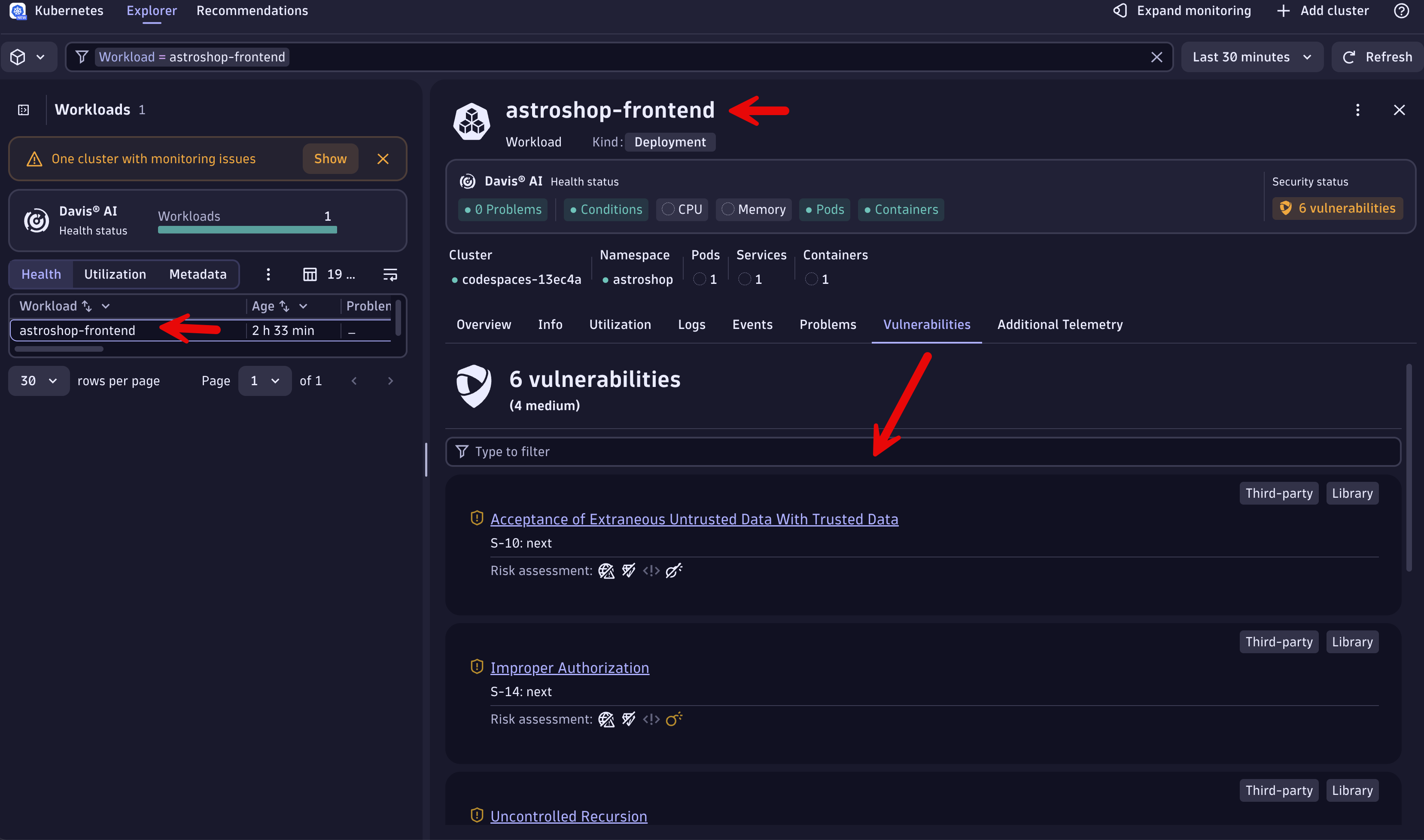Open the page number 1 dropdown
Viewport: 1424px width, 840px height.
point(264,381)
